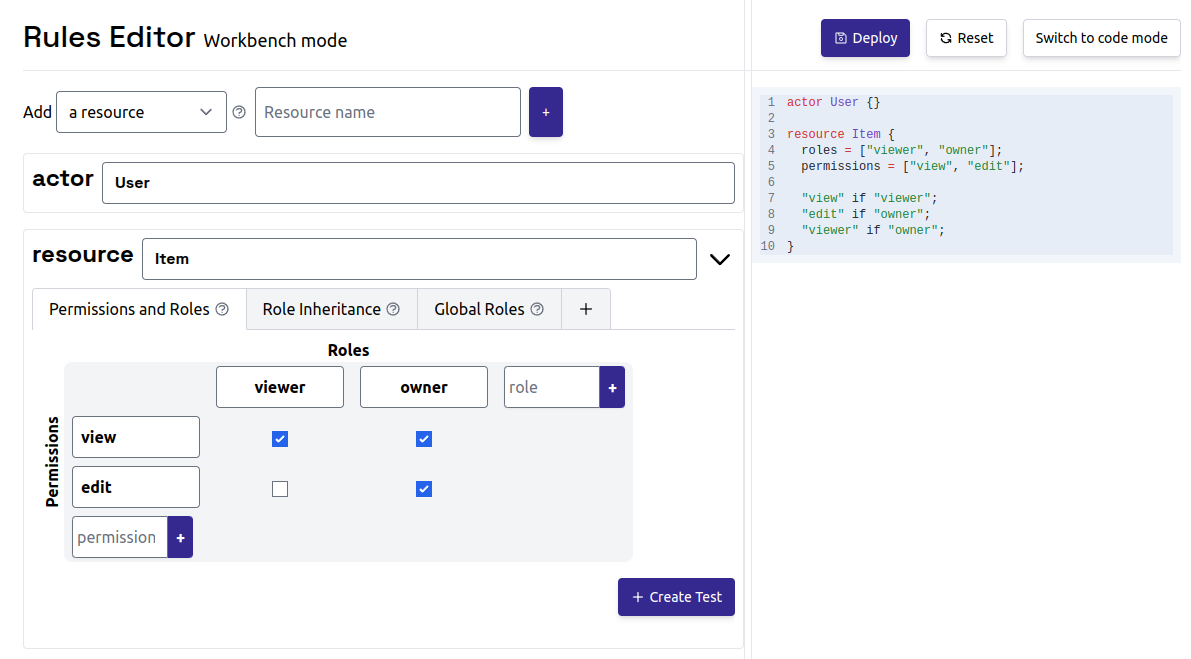This screenshot has height=659, width=1191.
Task: Uncheck view permission for viewer role
Action: click(x=280, y=439)
